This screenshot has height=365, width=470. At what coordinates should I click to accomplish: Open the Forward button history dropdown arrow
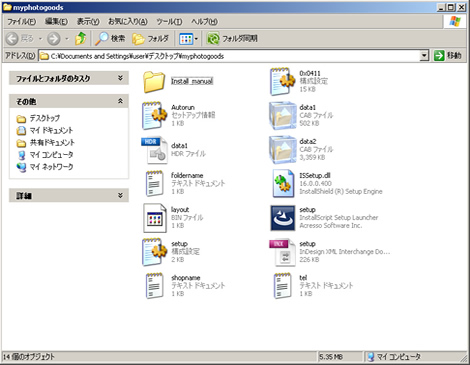(67, 39)
